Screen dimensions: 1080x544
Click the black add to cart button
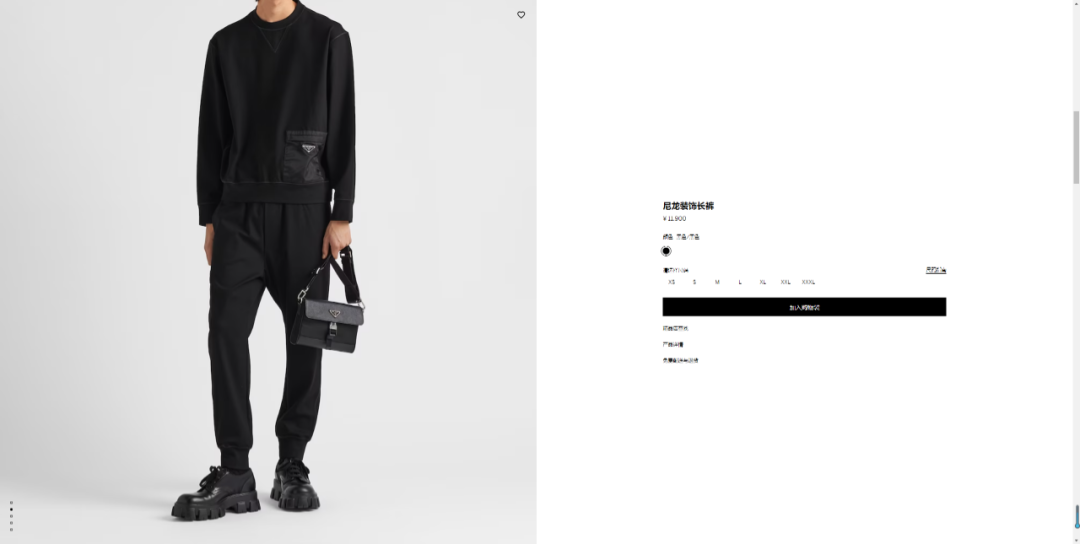(804, 307)
